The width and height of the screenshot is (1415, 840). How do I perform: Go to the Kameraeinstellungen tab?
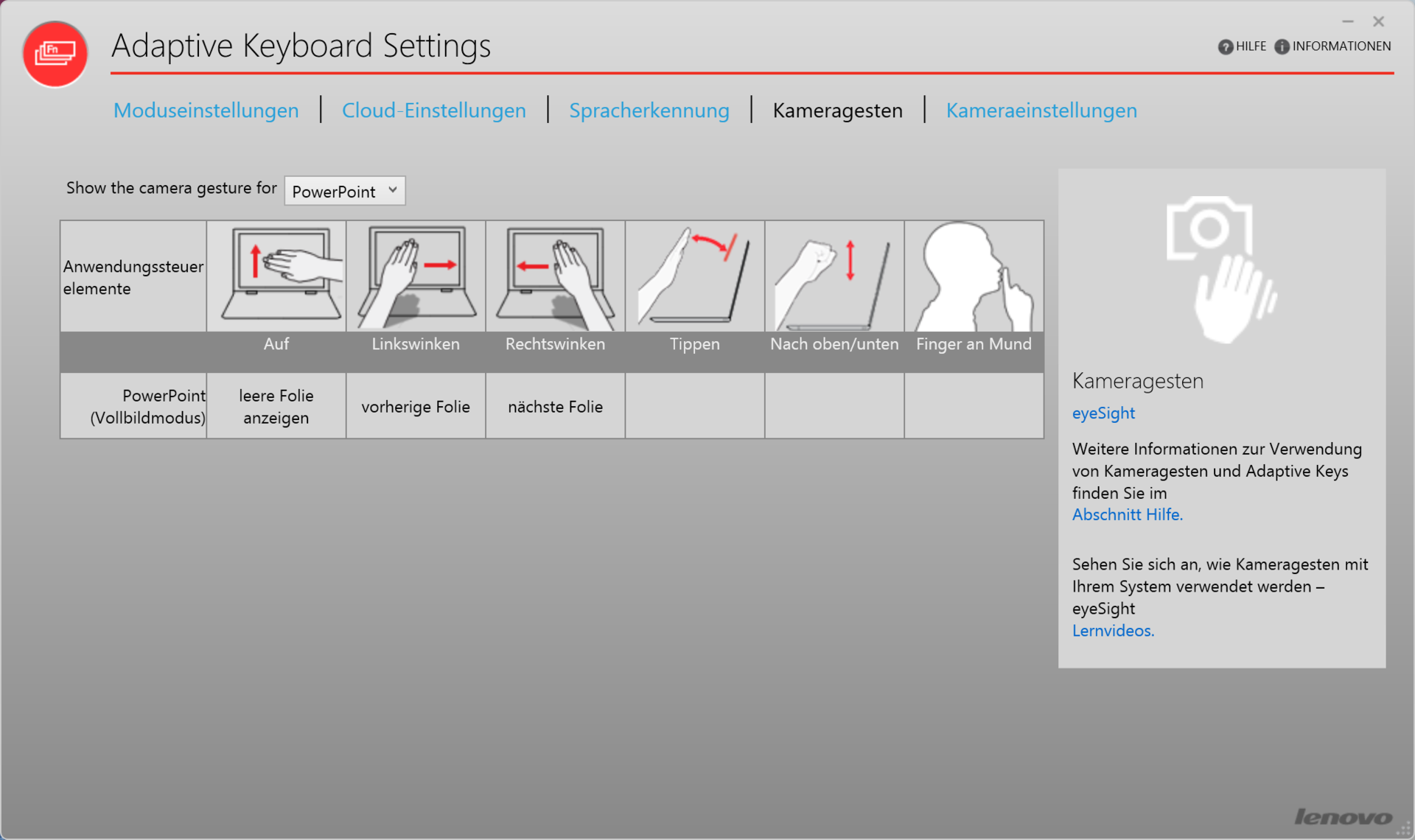pyautogui.click(x=1041, y=111)
